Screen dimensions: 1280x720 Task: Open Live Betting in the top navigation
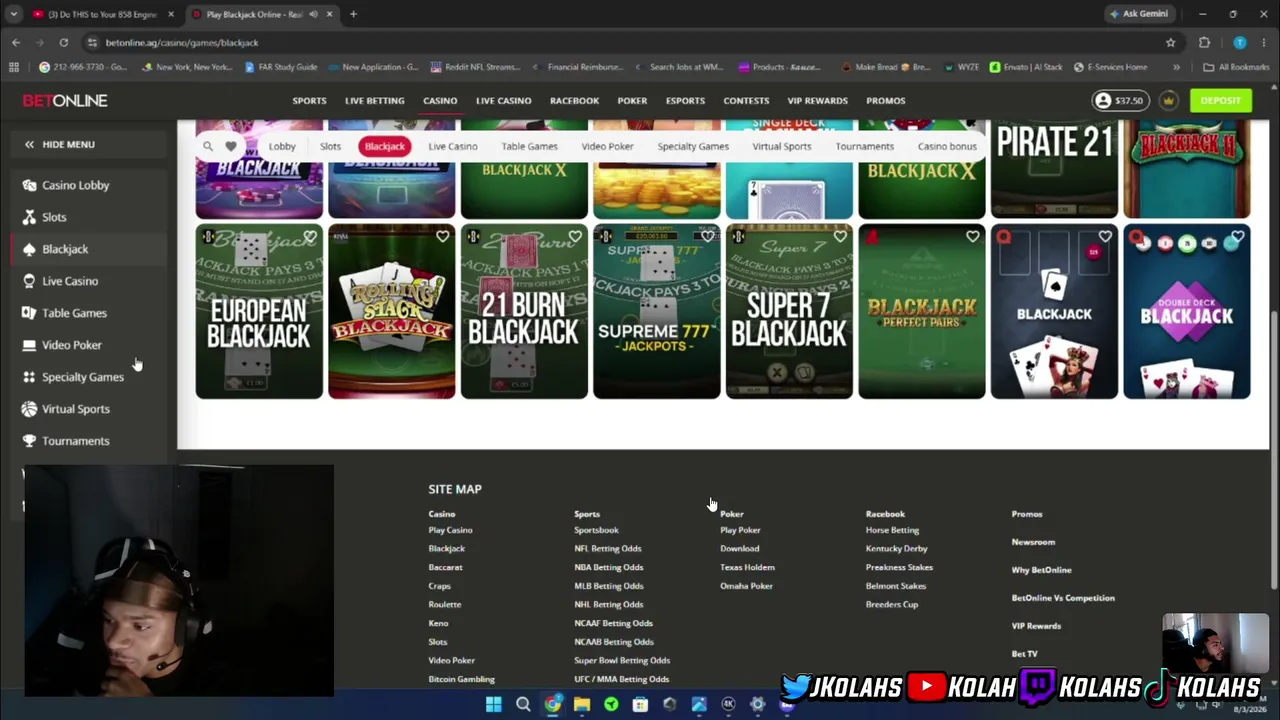coord(375,101)
